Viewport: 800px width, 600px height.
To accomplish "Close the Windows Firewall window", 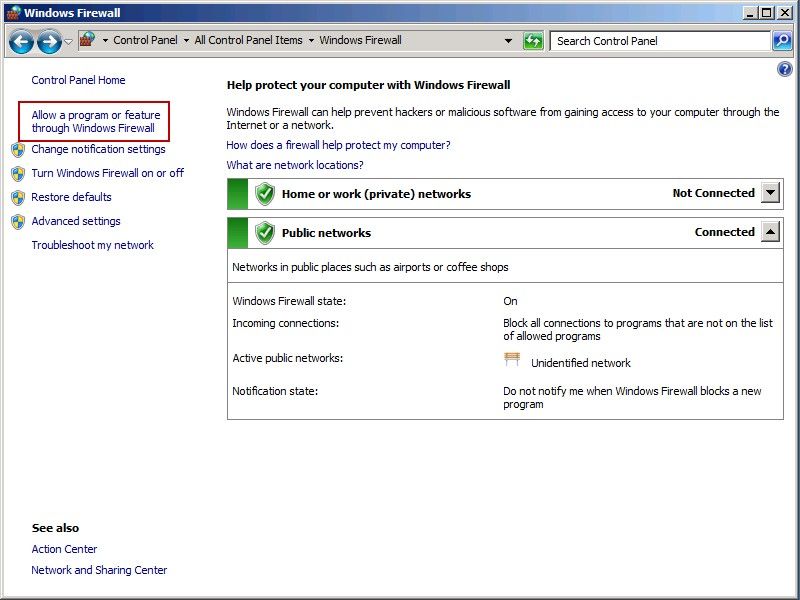I will (784, 12).
